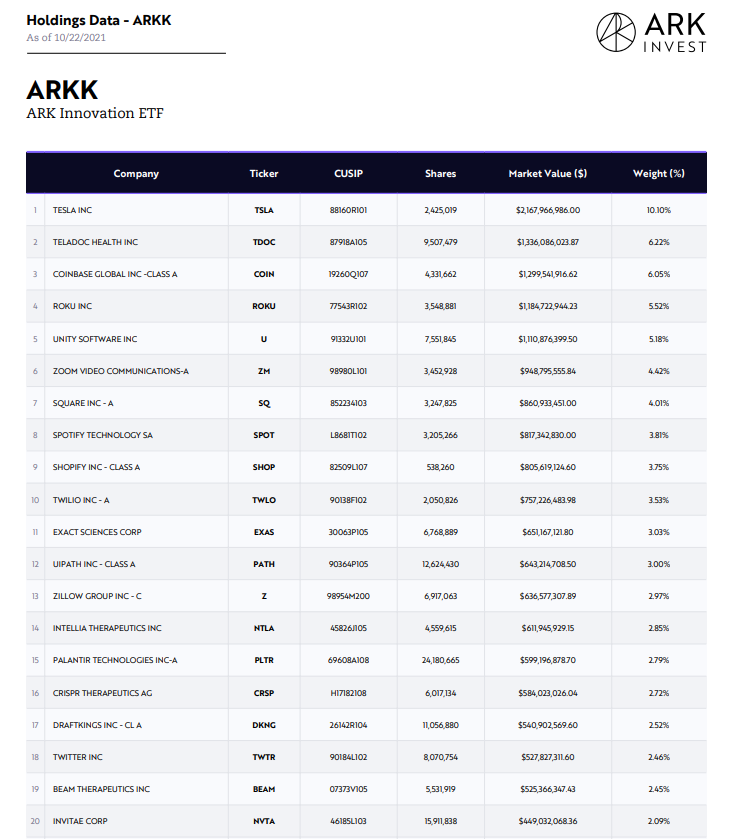
Task: Select the DKNG ticker
Action: pyautogui.click(x=264, y=726)
